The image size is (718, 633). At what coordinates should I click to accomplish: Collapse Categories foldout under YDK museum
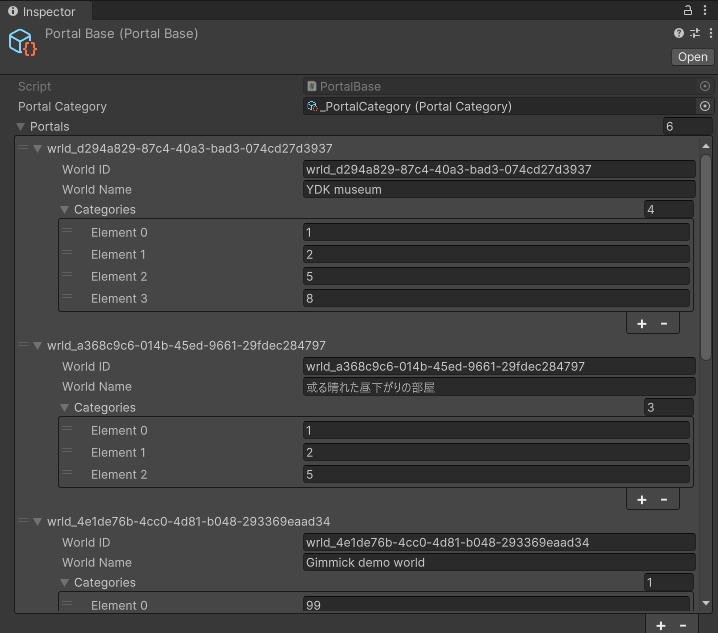pos(65,210)
